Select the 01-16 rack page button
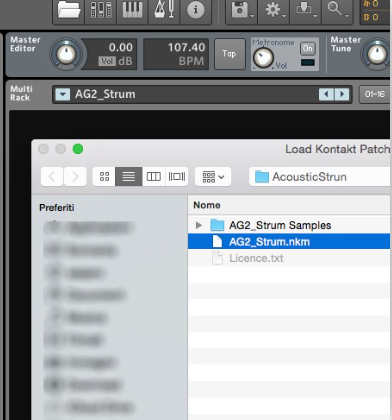Viewport: 392px width, 420px height. (375, 95)
